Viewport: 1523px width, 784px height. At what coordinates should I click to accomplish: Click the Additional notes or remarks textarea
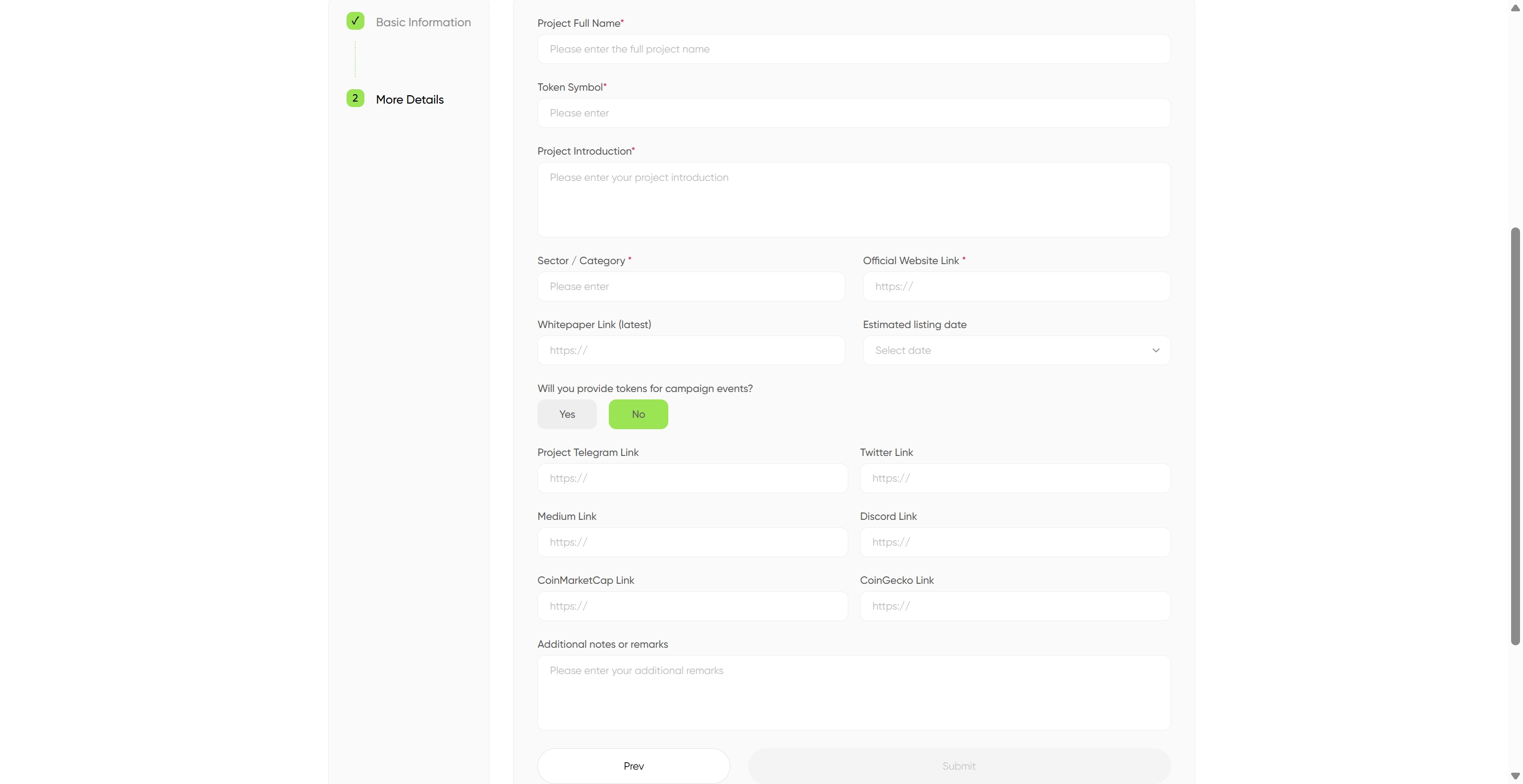(854, 692)
